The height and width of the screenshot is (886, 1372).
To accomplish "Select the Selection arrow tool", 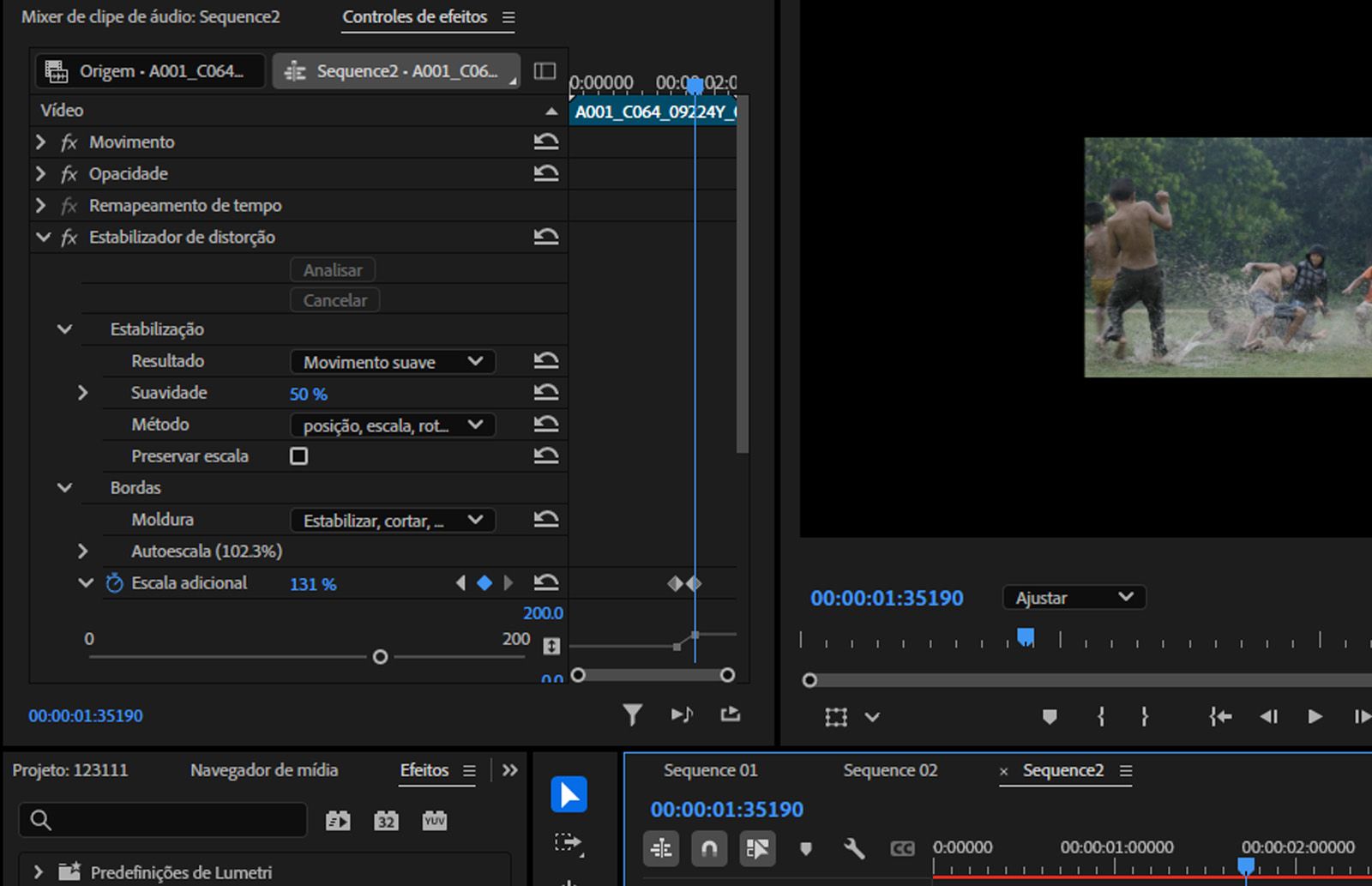I will [x=569, y=794].
